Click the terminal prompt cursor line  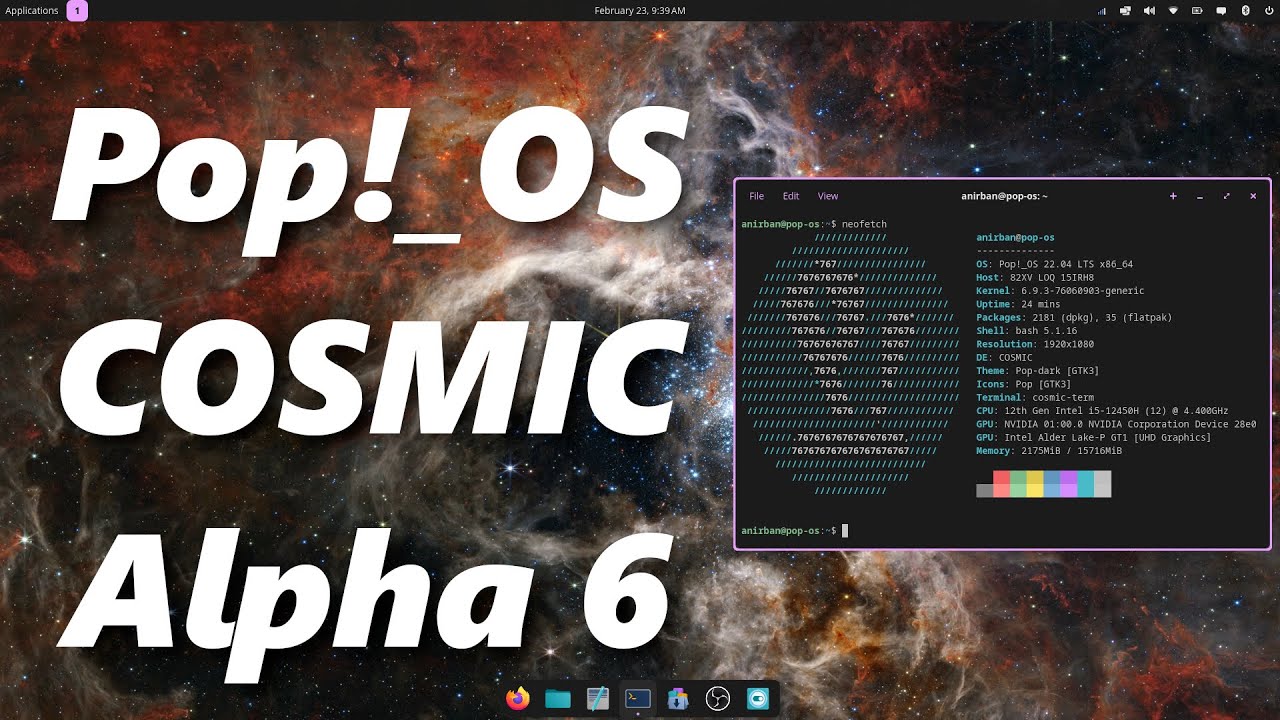pyautogui.click(x=795, y=531)
